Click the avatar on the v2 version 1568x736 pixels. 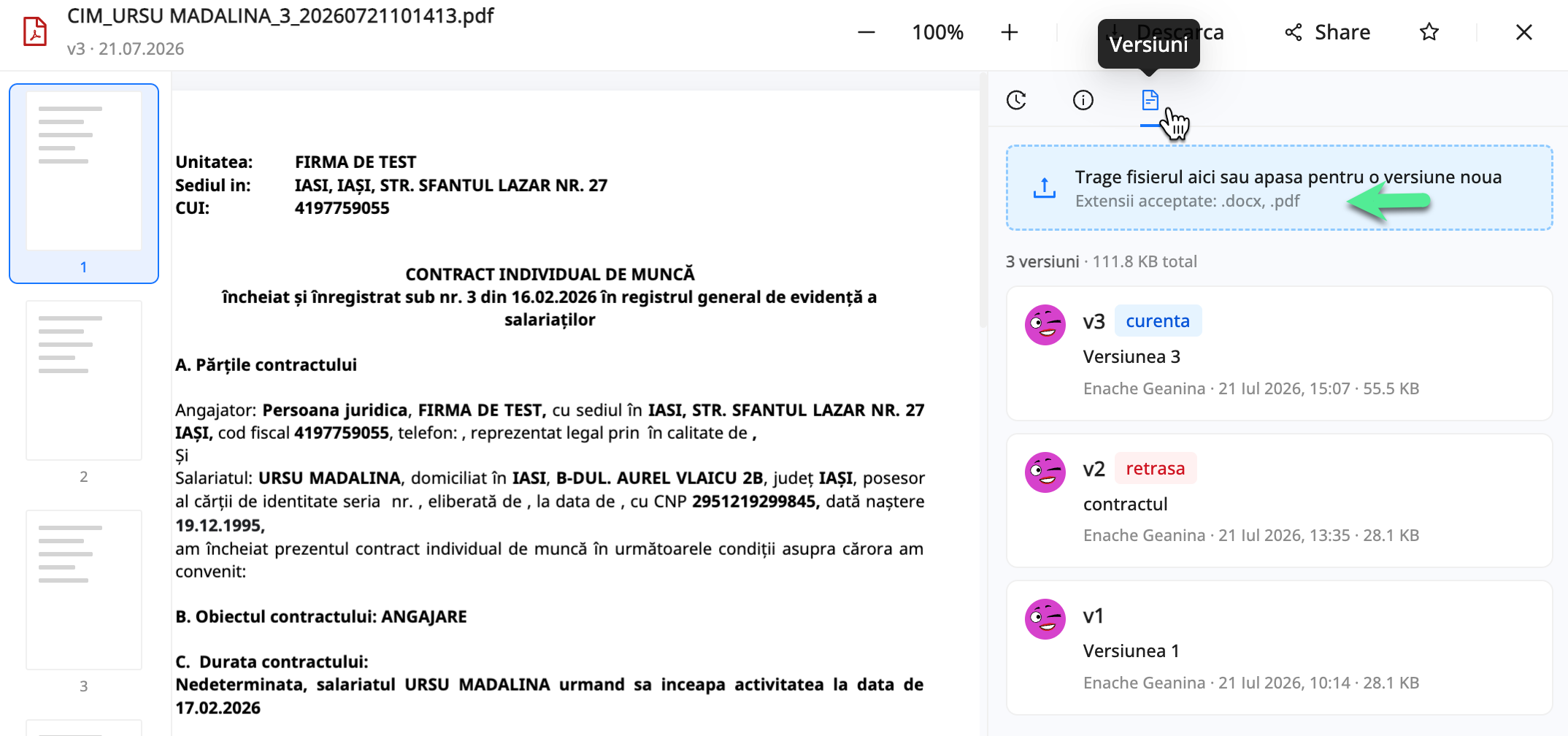(1045, 472)
